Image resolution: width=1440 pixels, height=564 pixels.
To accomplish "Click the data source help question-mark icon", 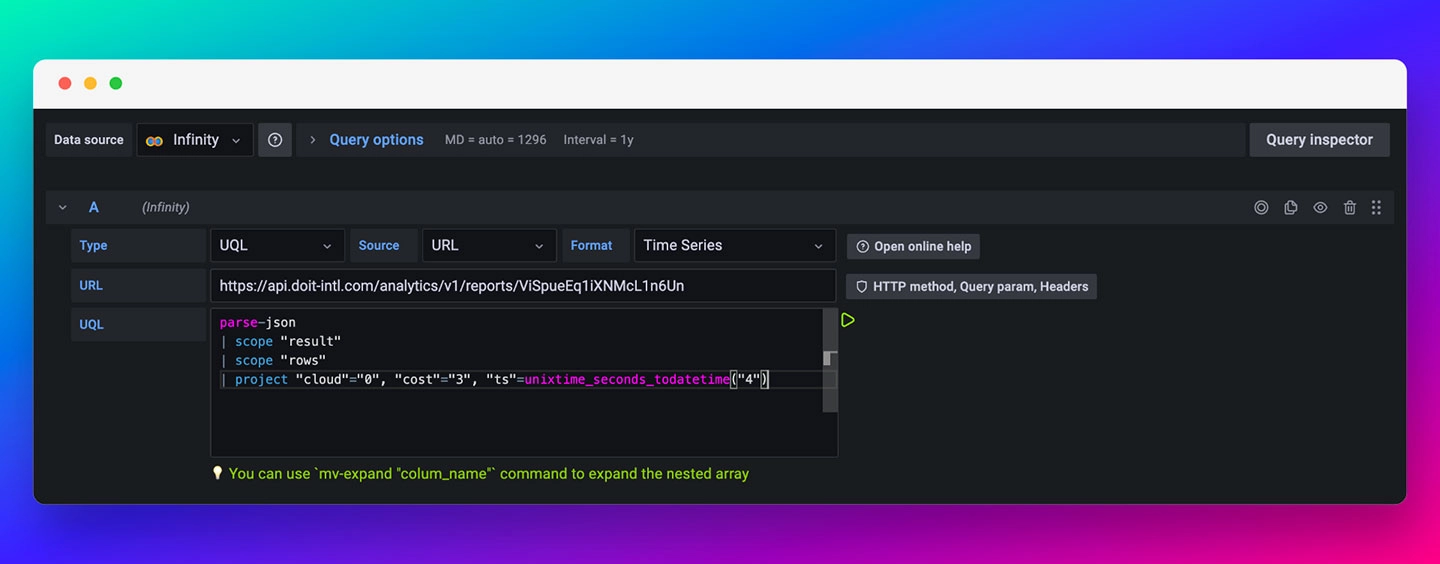I will coord(275,140).
